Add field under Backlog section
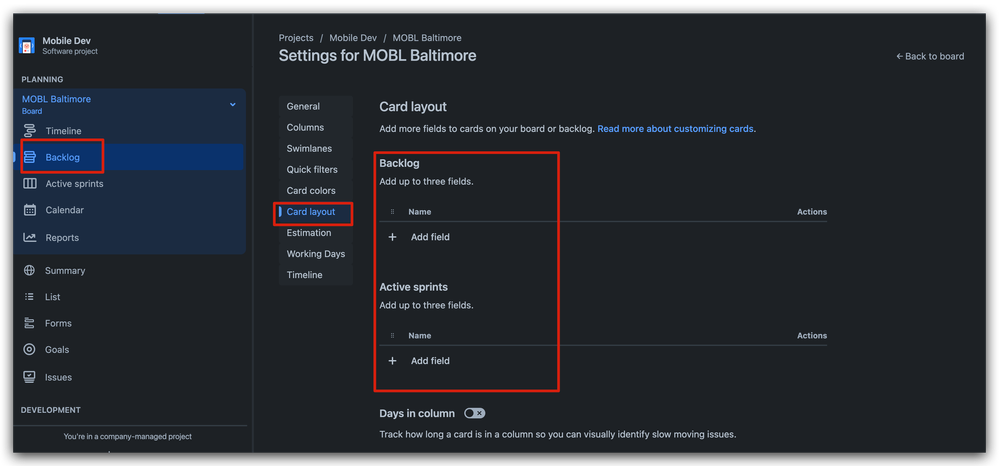 419,237
